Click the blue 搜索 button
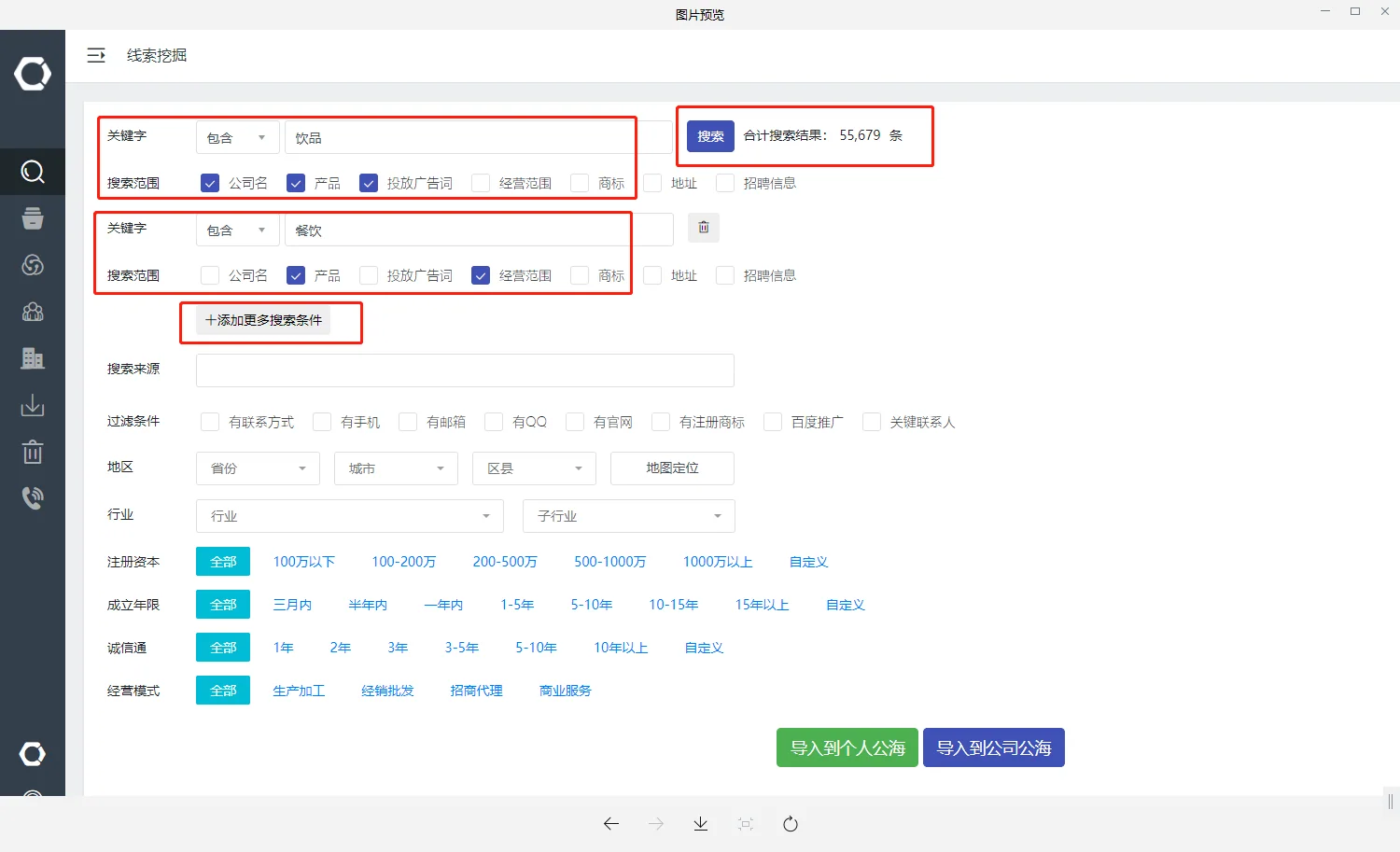Viewport: 1400px width, 852px height. (x=710, y=136)
